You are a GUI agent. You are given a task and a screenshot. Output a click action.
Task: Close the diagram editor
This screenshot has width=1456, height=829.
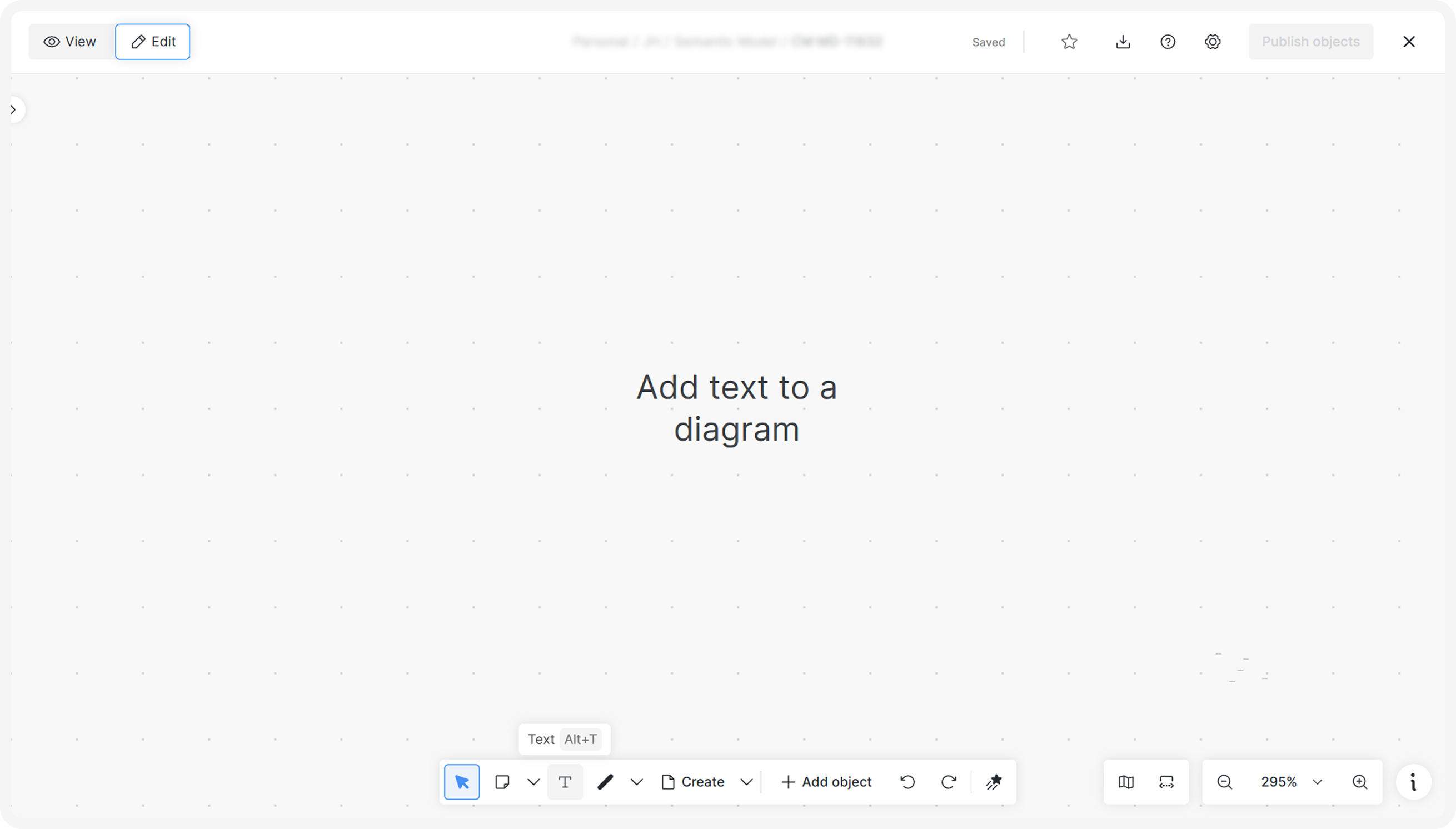pos(1409,42)
